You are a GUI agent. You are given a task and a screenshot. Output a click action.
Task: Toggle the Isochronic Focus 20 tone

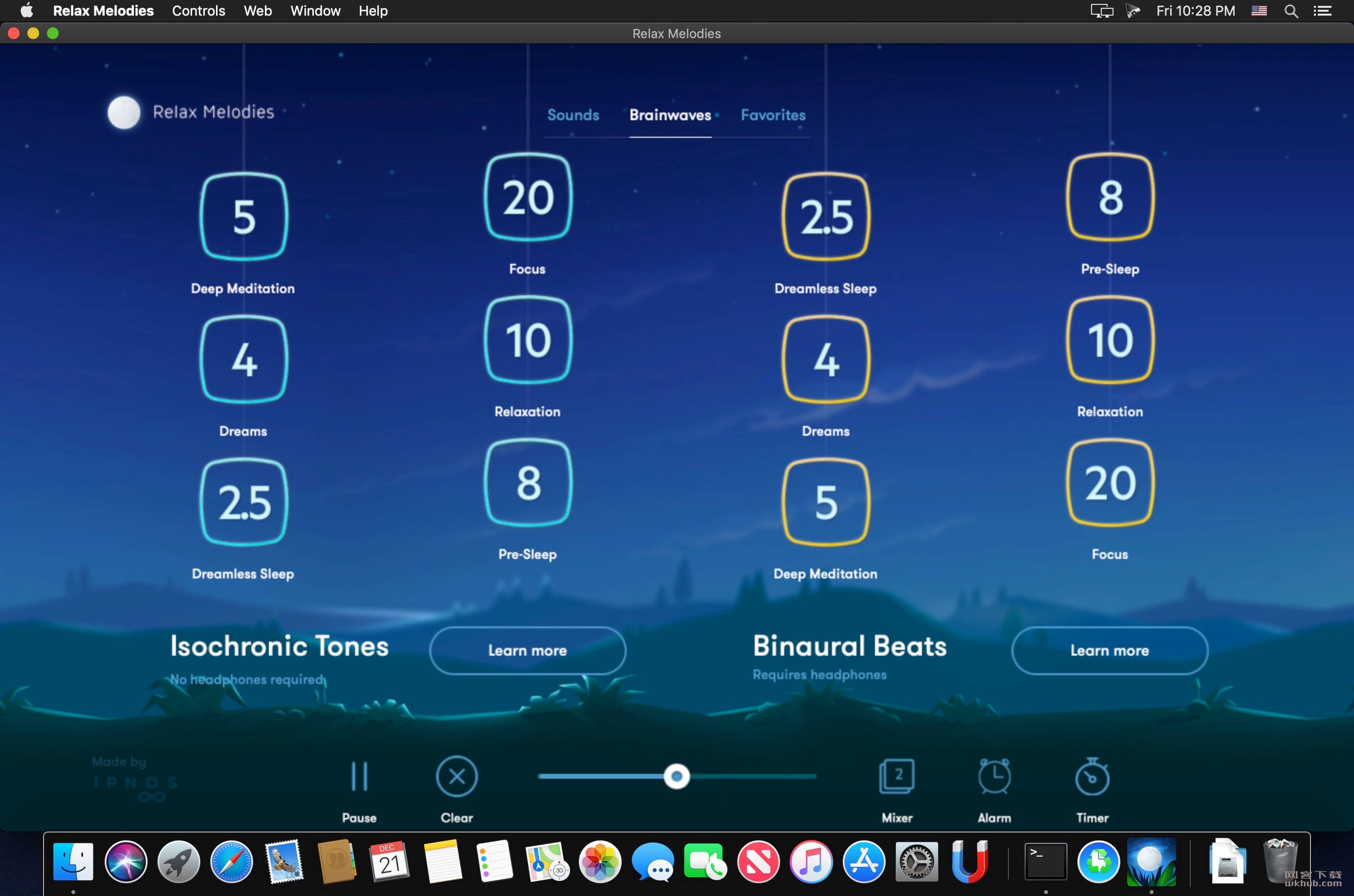[528, 197]
